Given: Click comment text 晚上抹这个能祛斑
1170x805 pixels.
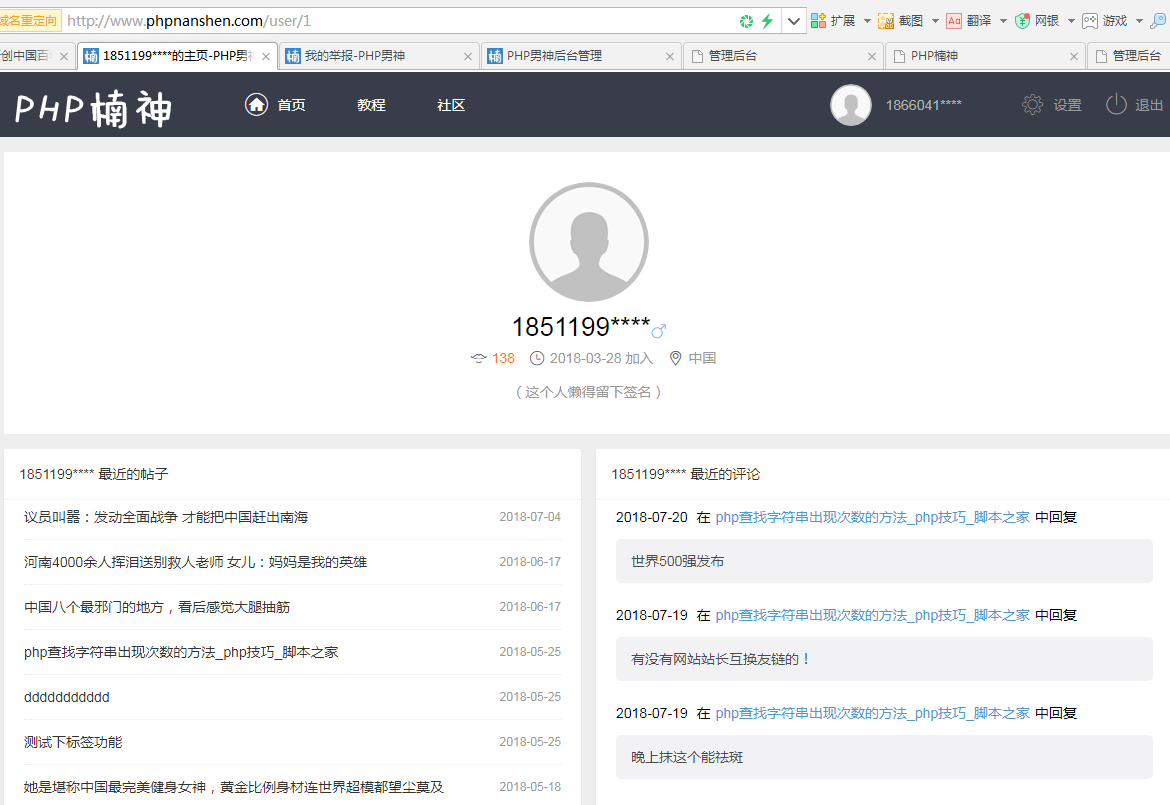Looking at the screenshot, I should click(686, 757).
